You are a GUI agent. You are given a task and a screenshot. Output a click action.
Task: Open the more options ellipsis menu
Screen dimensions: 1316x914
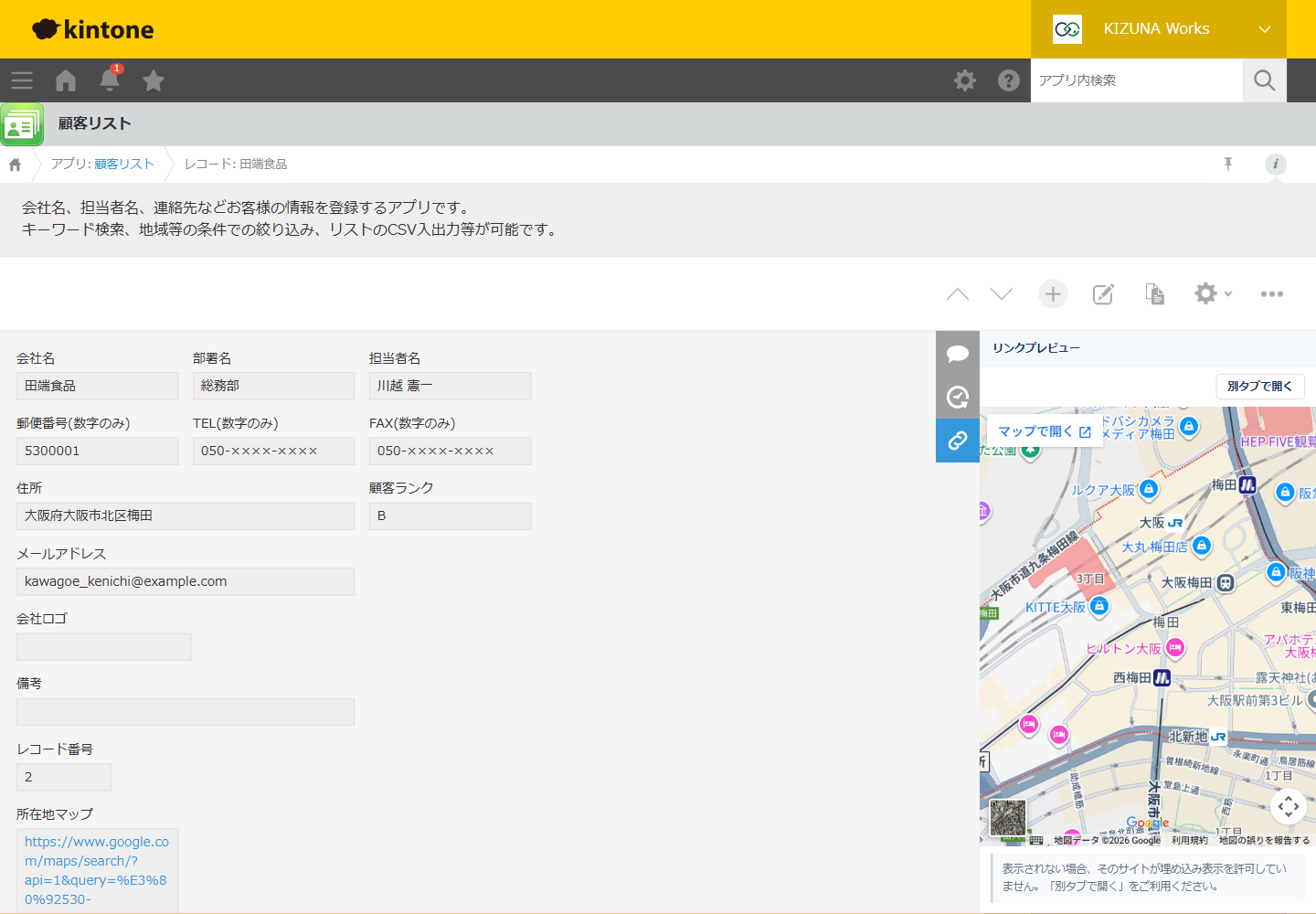click(x=1272, y=293)
